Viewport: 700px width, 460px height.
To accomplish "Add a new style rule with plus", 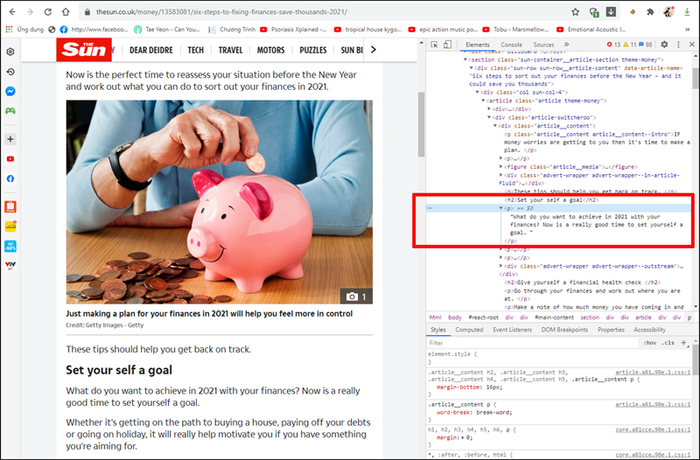I will click(683, 343).
